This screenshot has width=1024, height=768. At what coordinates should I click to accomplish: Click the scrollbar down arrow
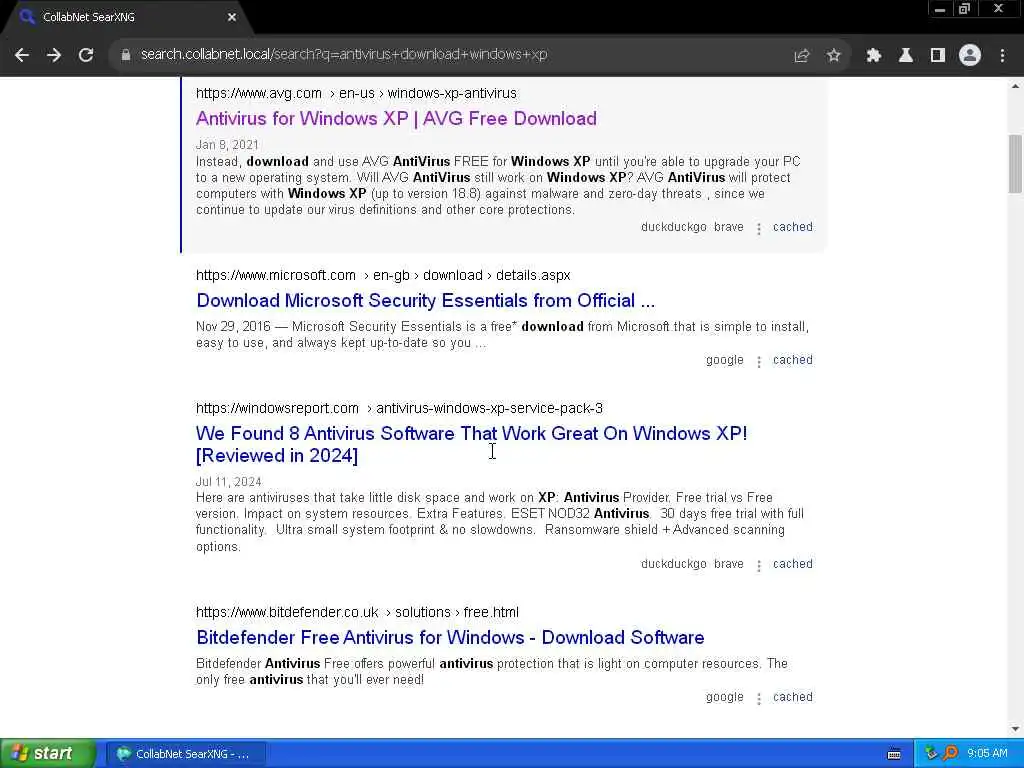tap(1015, 729)
